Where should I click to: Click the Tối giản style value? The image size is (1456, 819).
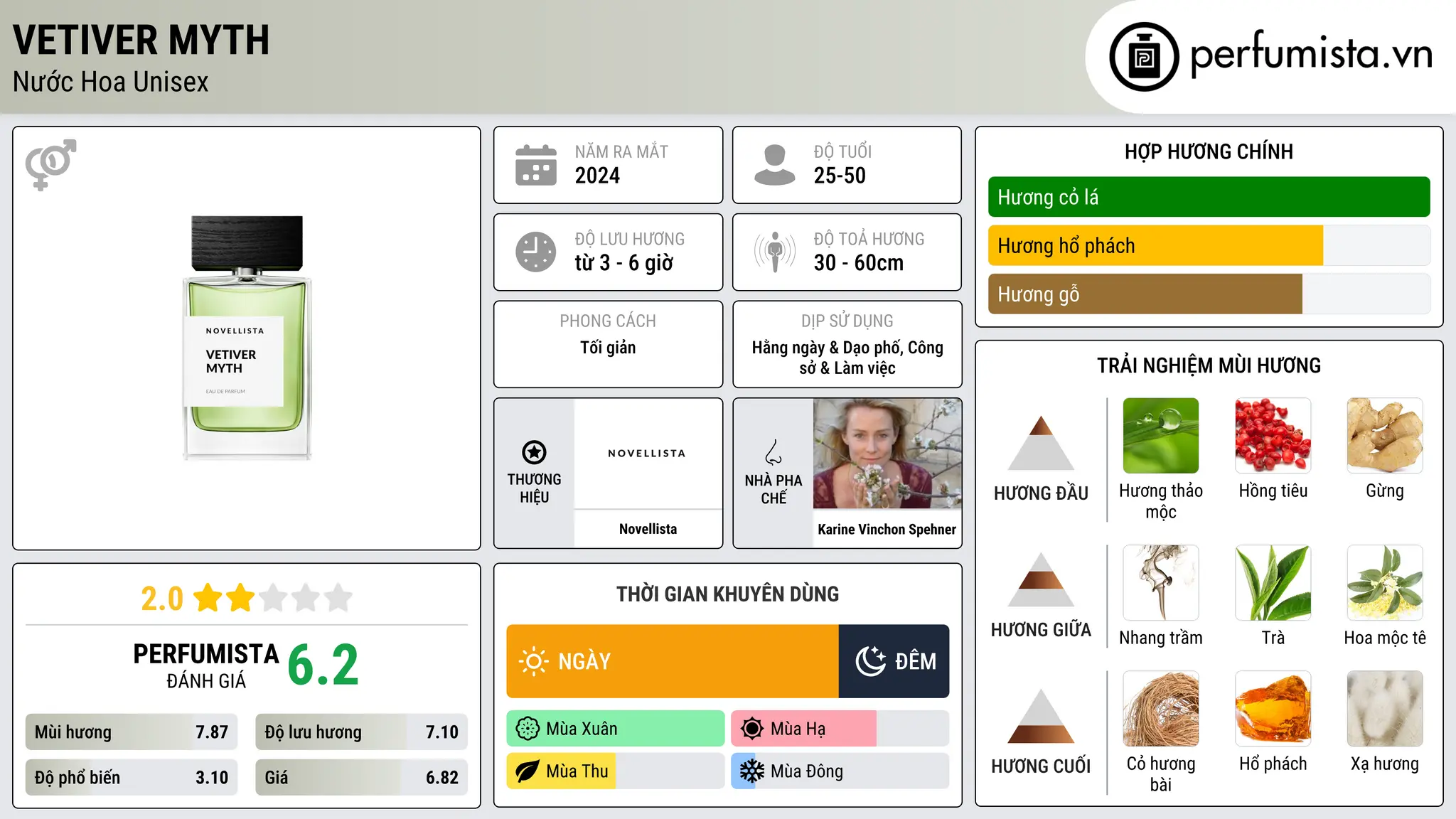point(608,348)
